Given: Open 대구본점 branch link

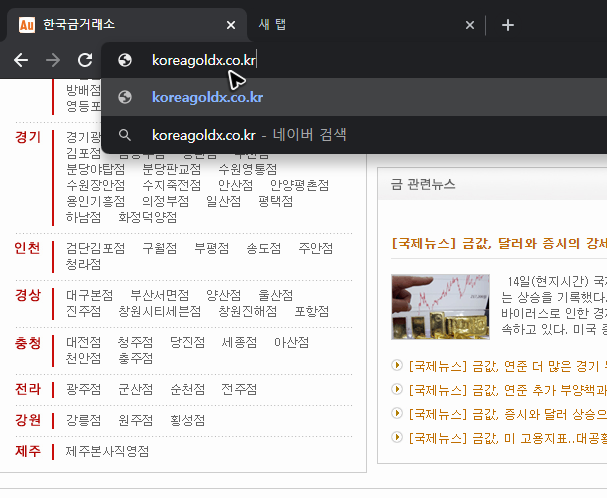Looking at the screenshot, I should tap(89, 295).
